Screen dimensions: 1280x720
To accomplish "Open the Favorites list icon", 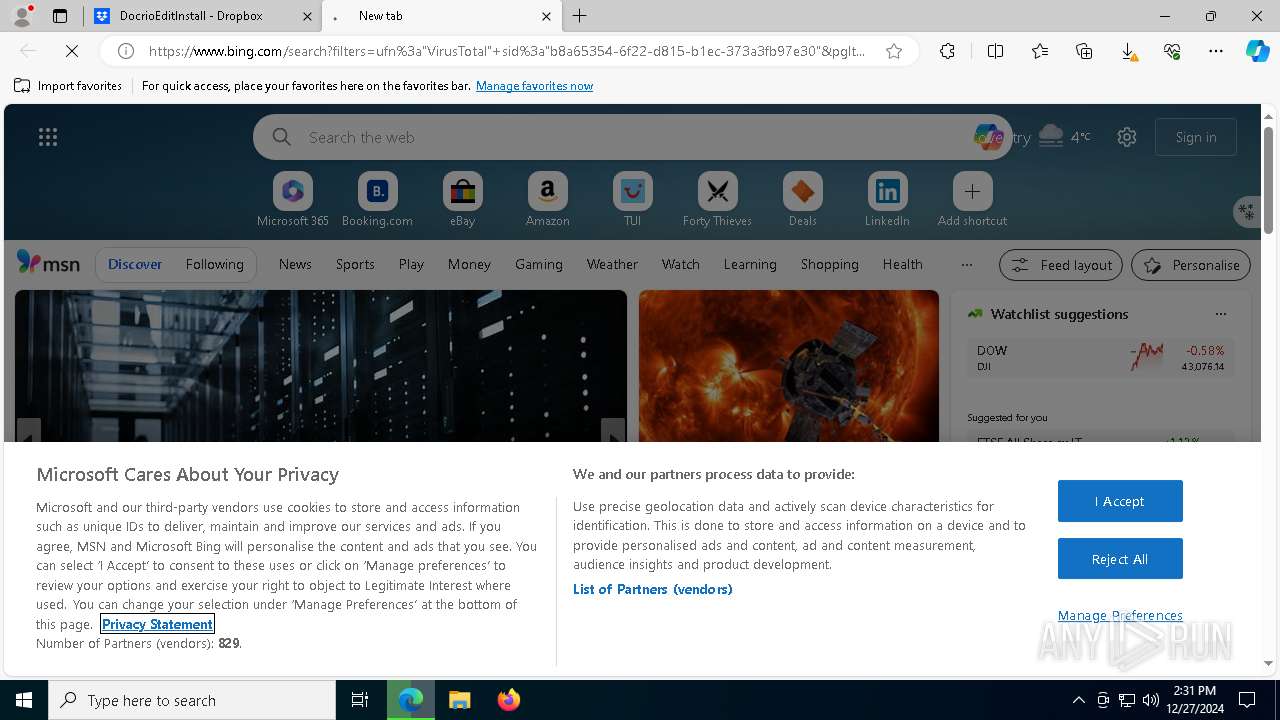I will [x=1040, y=51].
